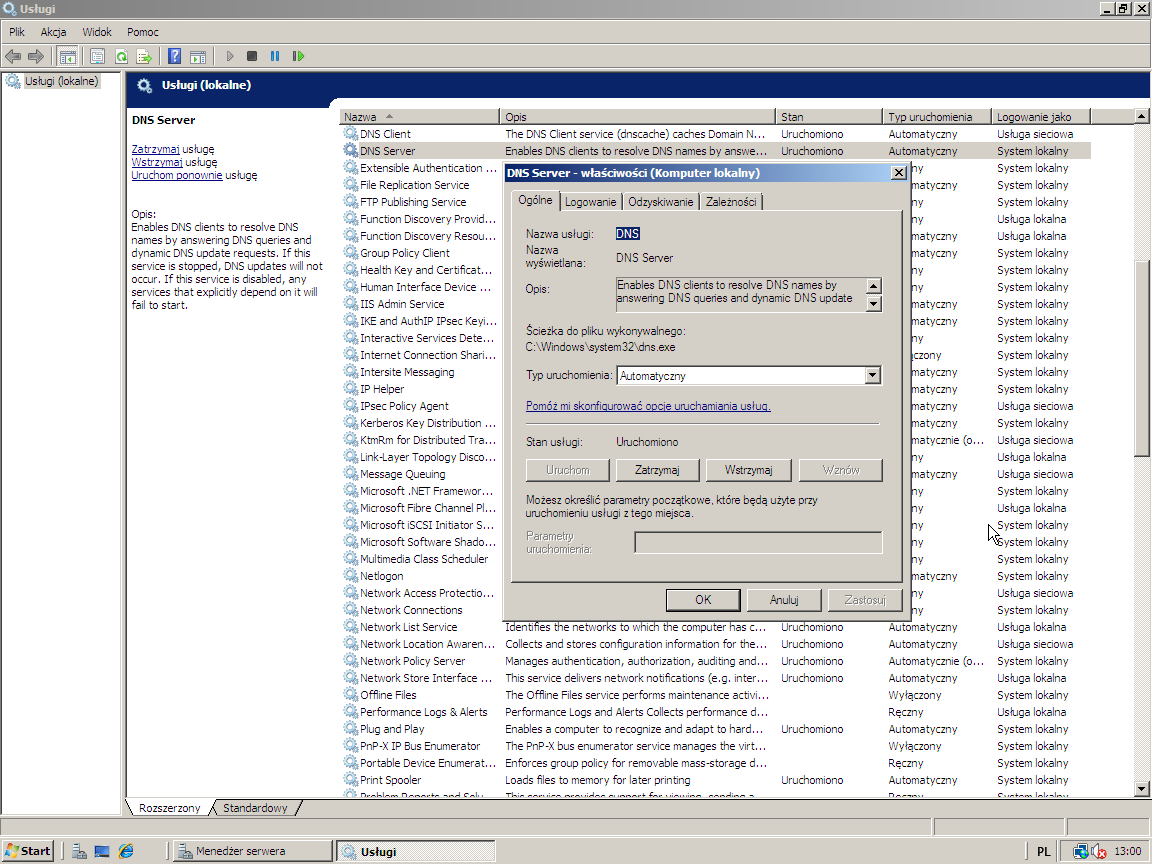Toggle the action pane toolbar icon
Screen dimensions: 1152x864
pyautogui.click(x=198, y=56)
